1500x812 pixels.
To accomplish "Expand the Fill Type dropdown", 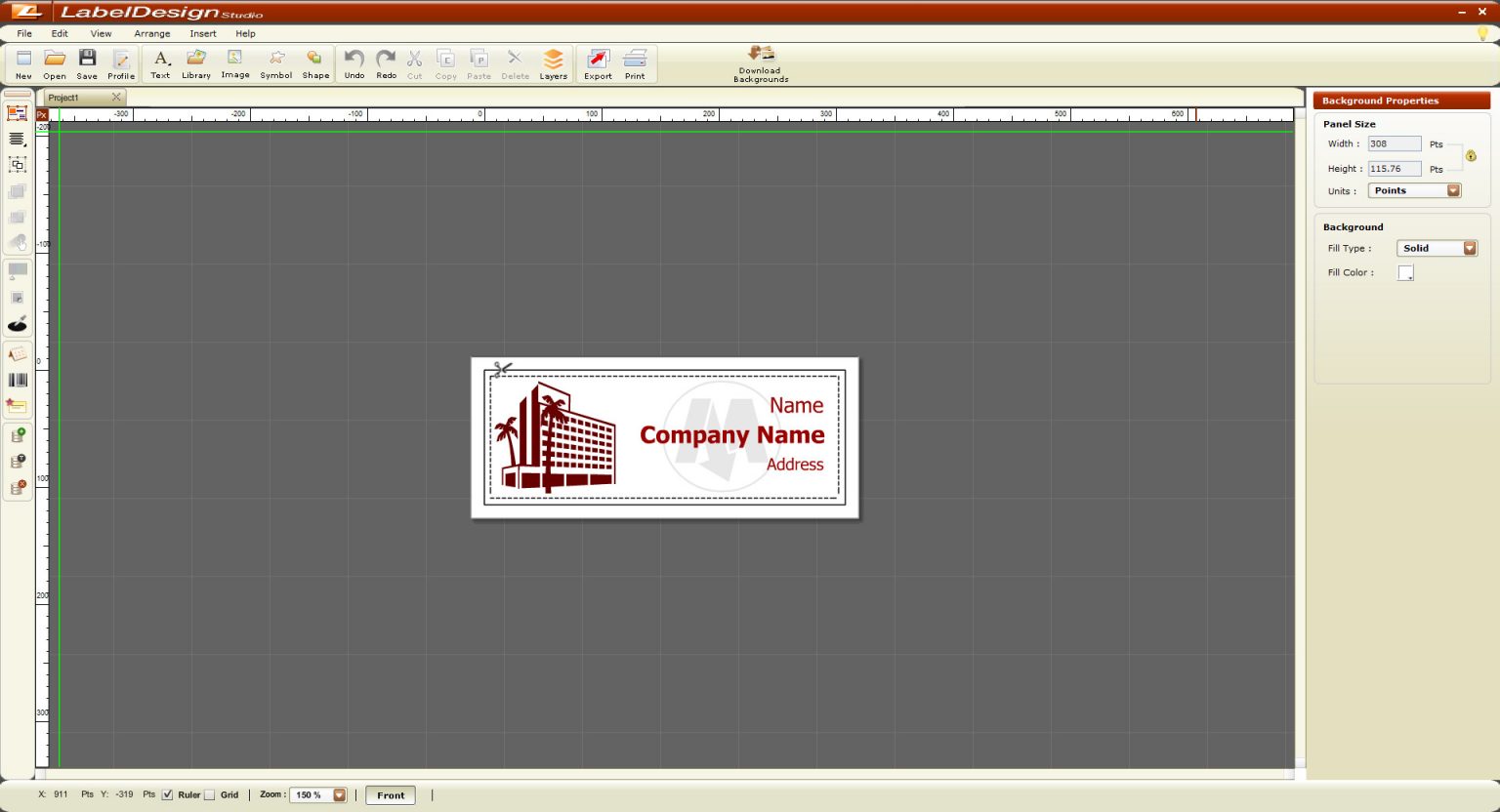I will click(x=1437, y=248).
